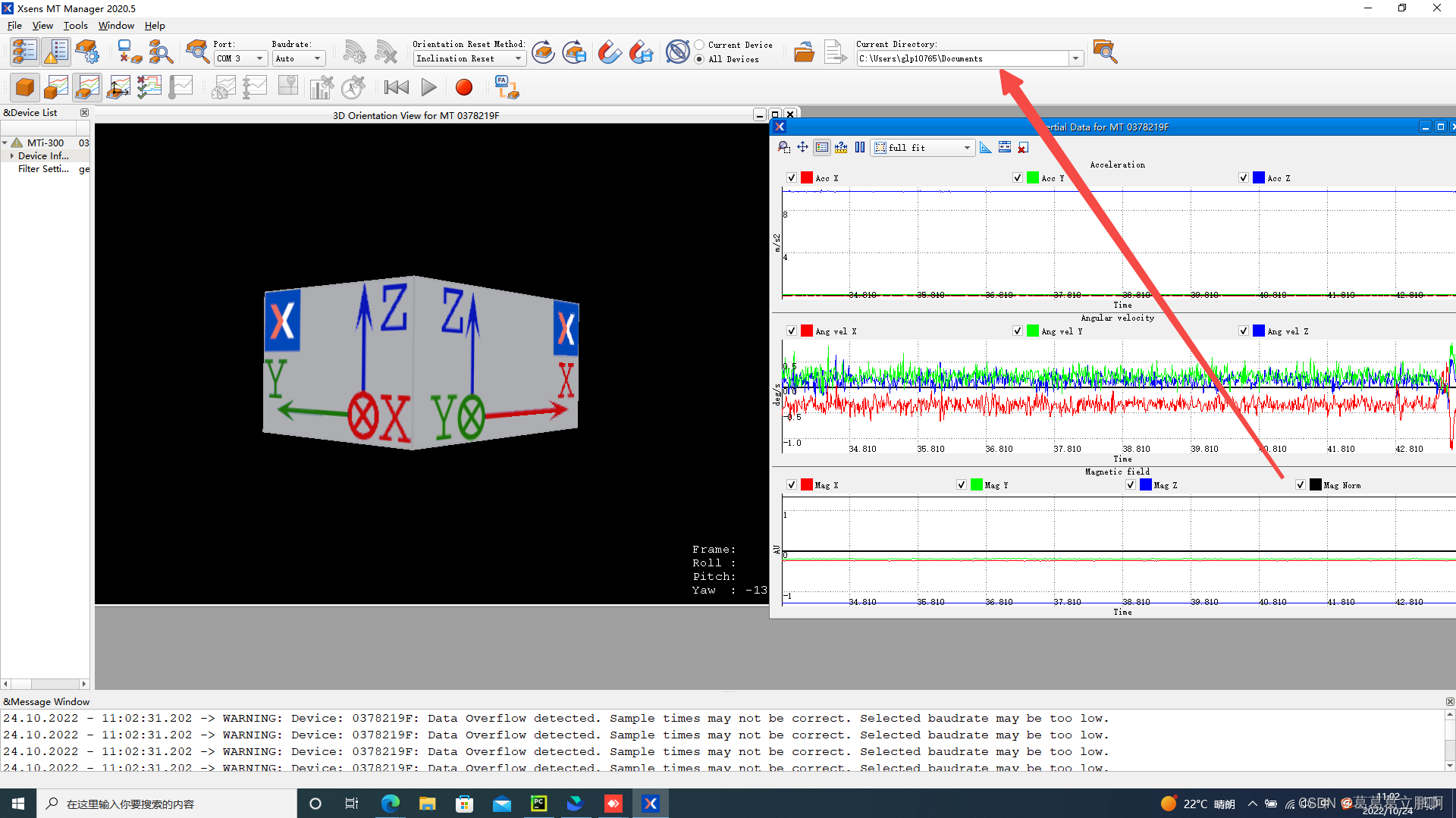Pause plotting in the inertial data window
This screenshot has width=1456, height=818.
tap(860, 147)
